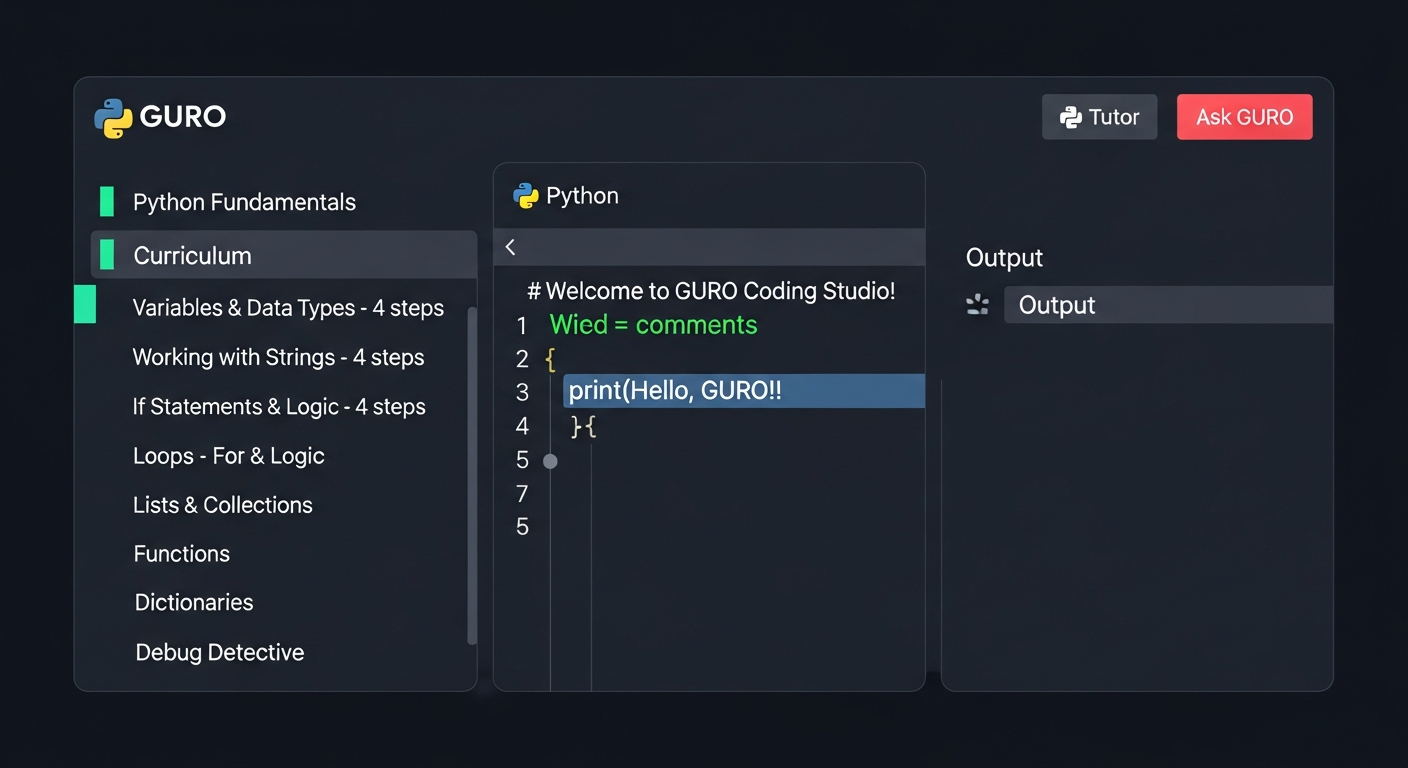Click the green indicator beside Python Fundamentals
The width and height of the screenshot is (1408, 768).
(x=105, y=201)
